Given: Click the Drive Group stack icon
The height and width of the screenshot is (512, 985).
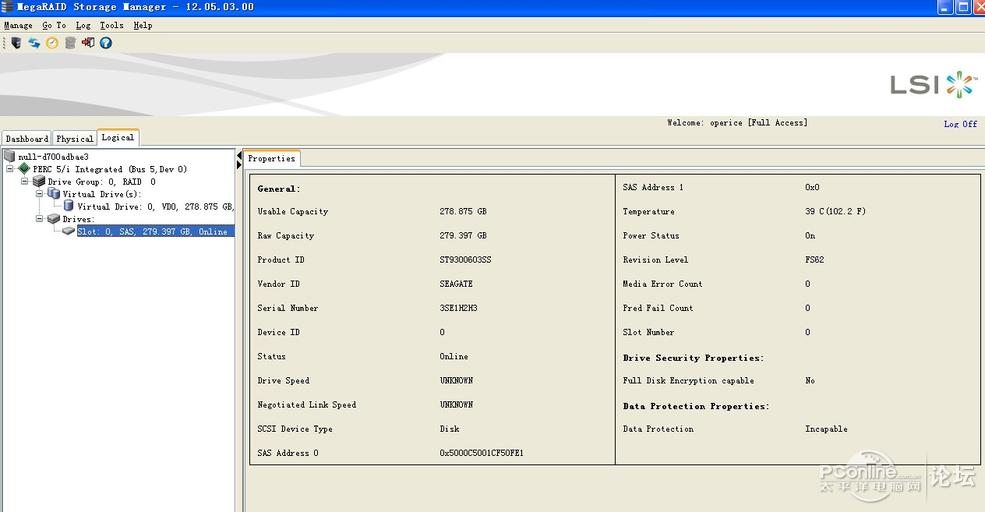Looking at the screenshot, I should pyautogui.click(x=39, y=181).
